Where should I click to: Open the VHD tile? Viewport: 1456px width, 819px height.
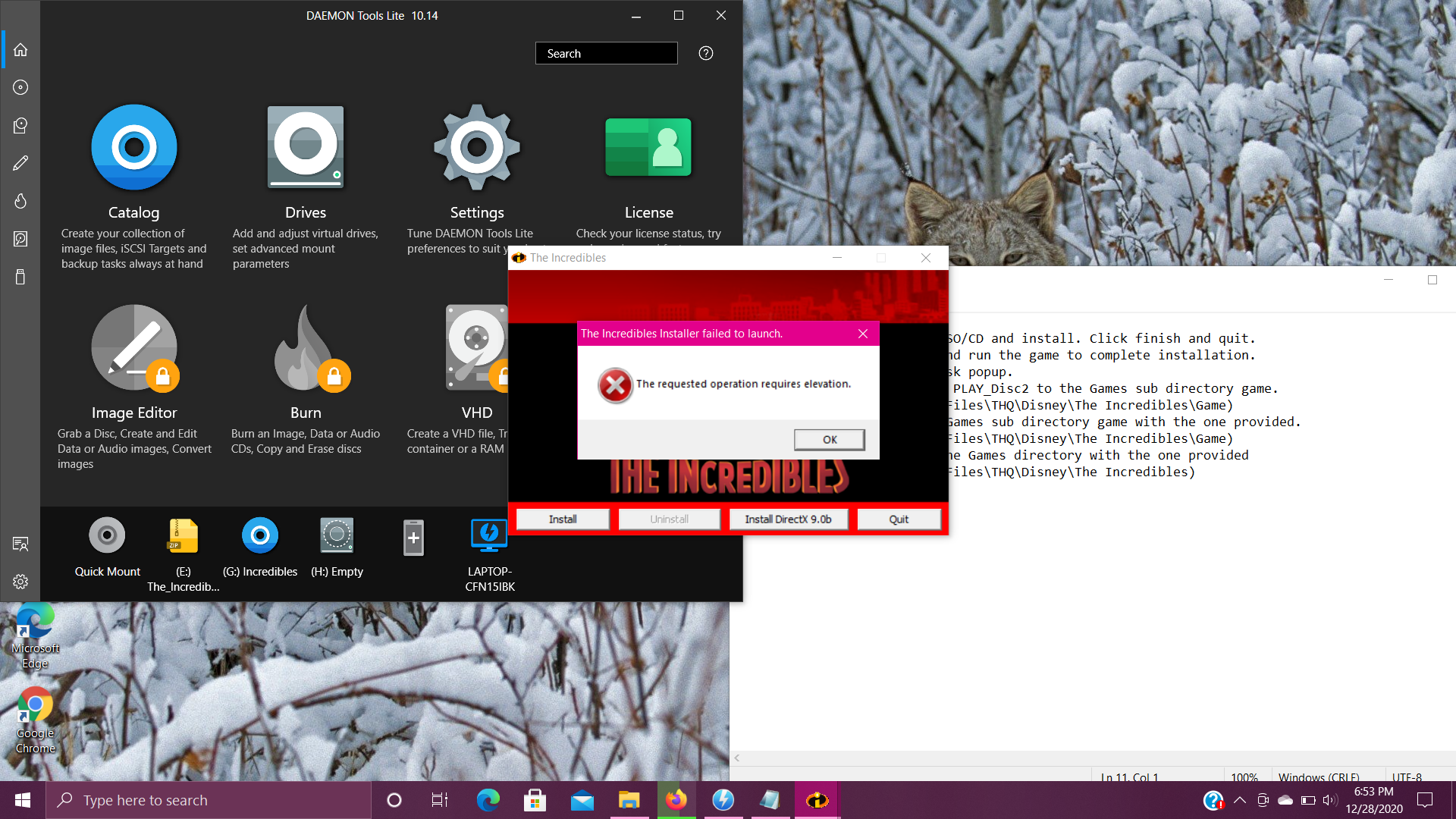click(477, 379)
